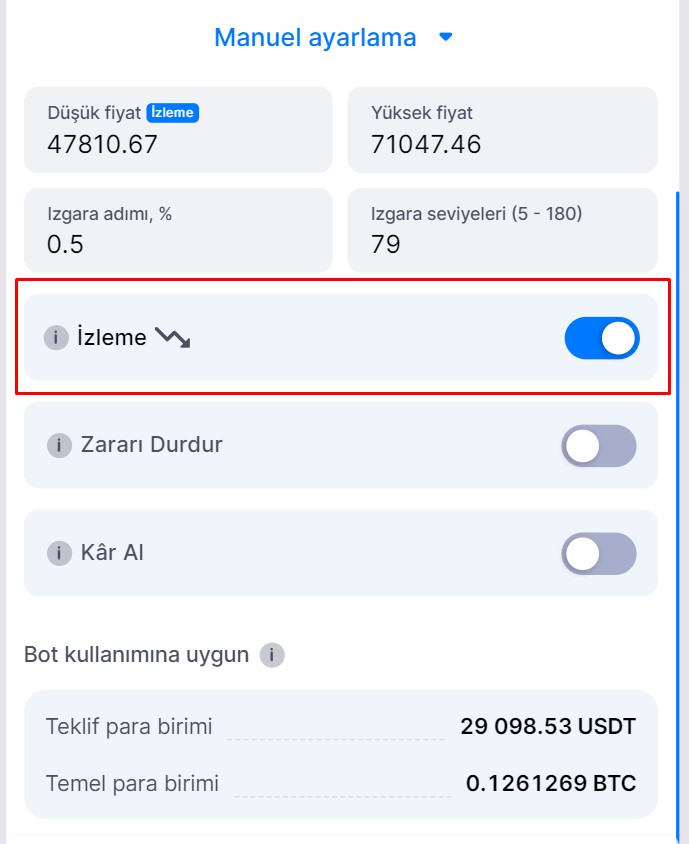The width and height of the screenshot is (689, 844).
Task: Click the İzleme downward trend arrow icon
Action: pyautogui.click(x=173, y=338)
